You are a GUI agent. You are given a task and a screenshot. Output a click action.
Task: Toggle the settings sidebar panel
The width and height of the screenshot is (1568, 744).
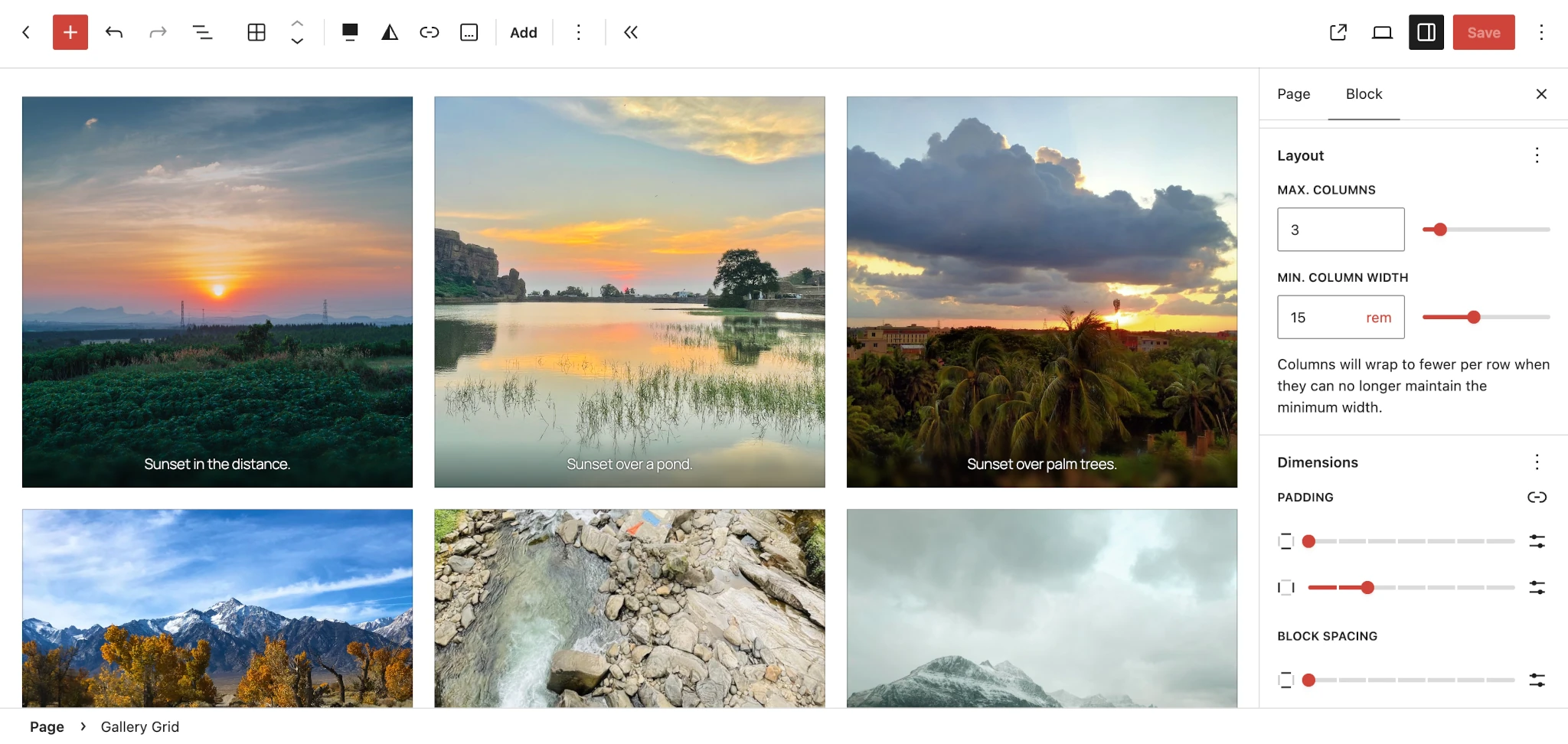click(x=1426, y=32)
